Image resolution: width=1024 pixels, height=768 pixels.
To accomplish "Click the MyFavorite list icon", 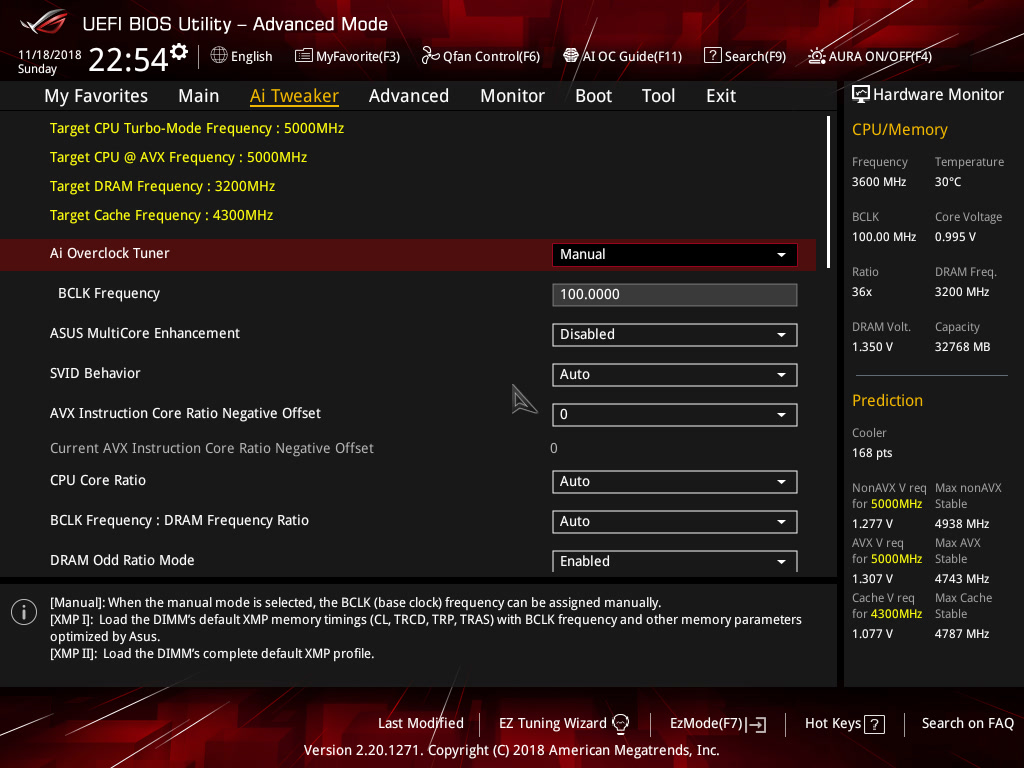I will (304, 56).
